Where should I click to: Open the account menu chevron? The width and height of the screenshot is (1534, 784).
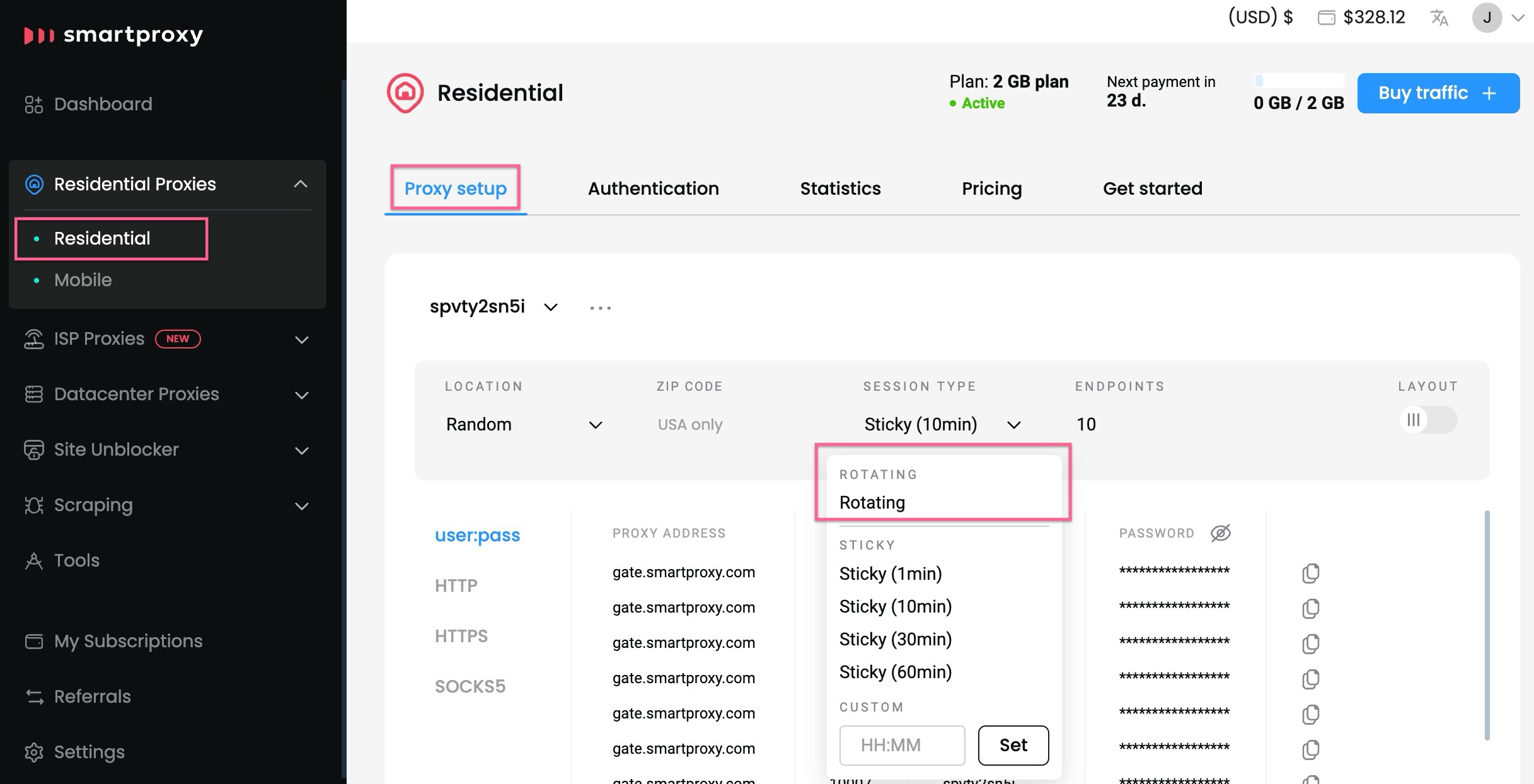pyautogui.click(x=1518, y=18)
